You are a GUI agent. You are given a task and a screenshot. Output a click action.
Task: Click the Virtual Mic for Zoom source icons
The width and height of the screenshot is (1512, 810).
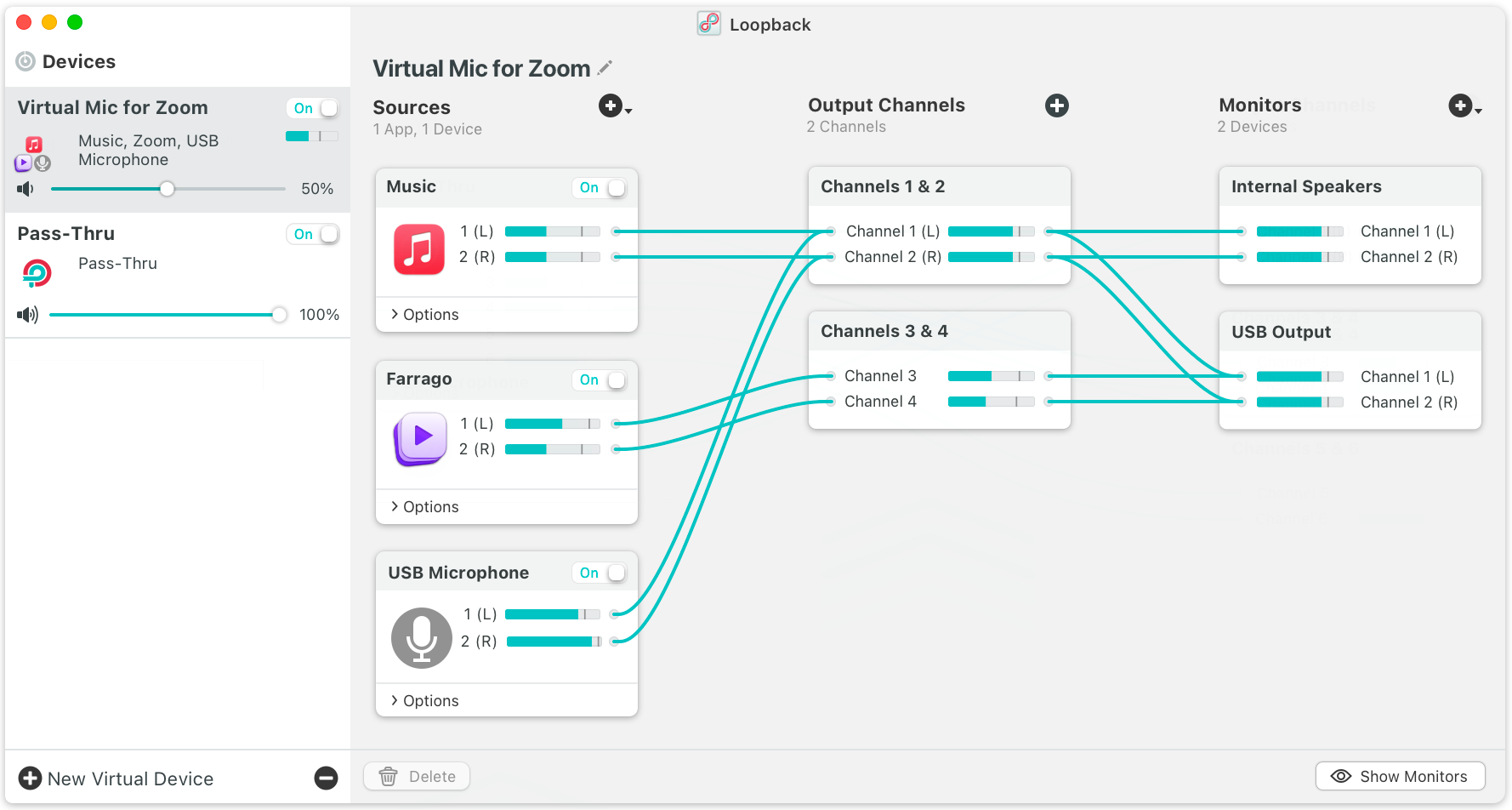pos(33,154)
